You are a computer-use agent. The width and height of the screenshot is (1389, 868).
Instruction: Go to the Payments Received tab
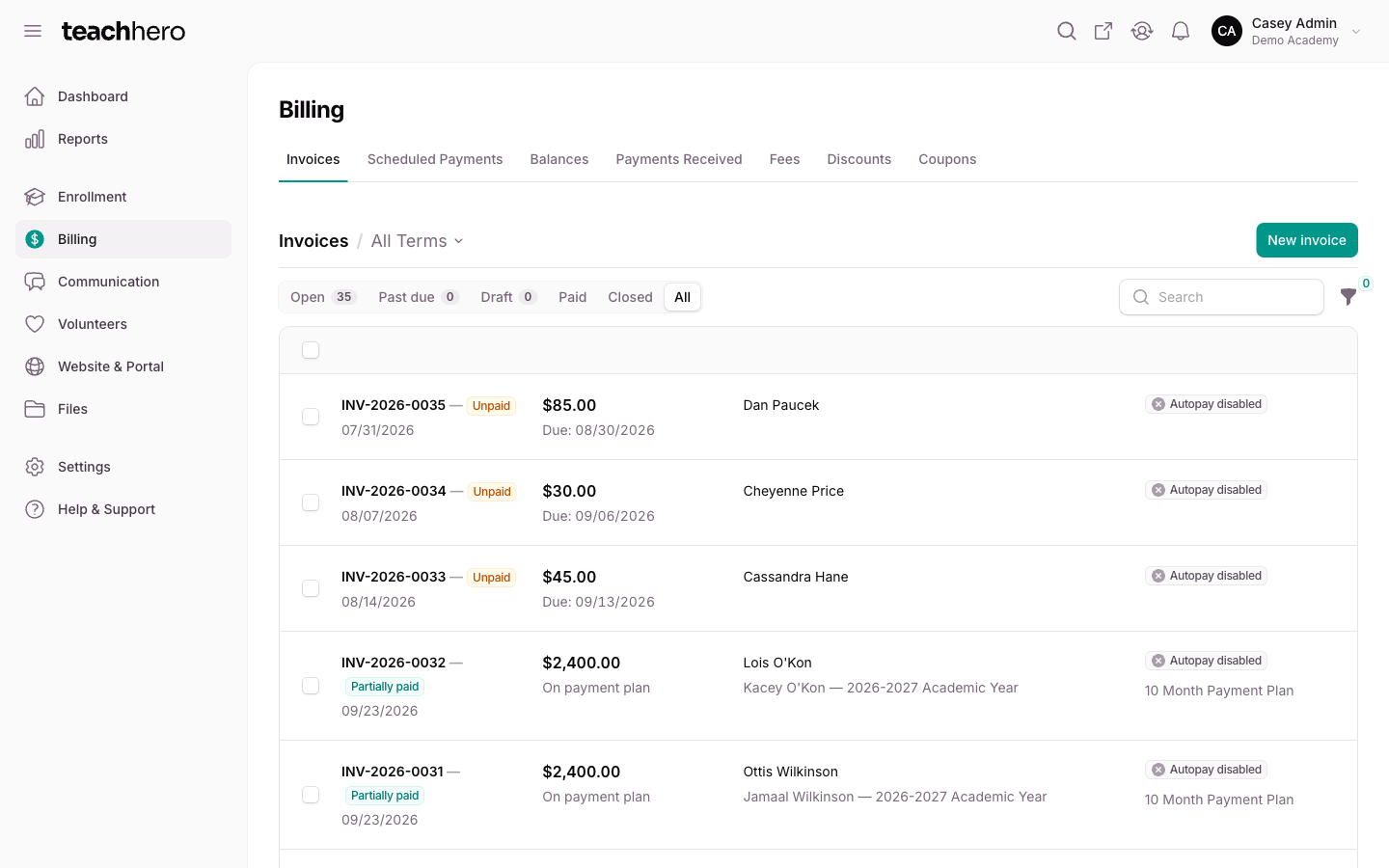pyautogui.click(x=679, y=159)
